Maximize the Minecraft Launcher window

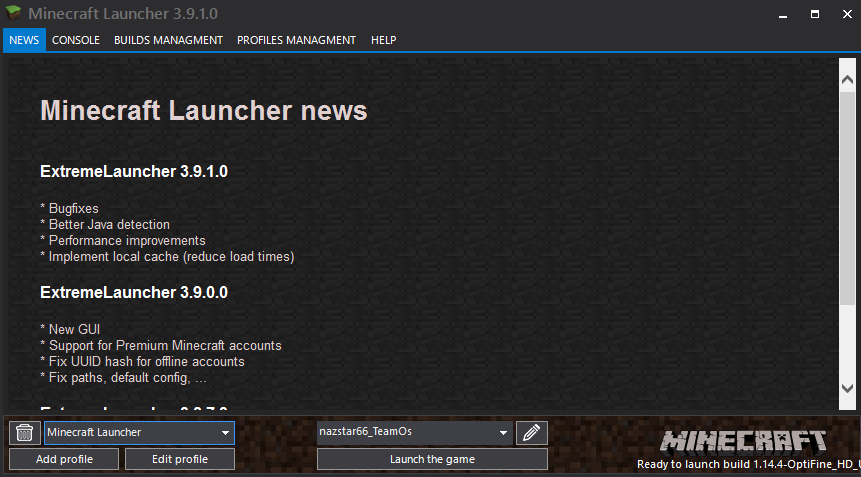[x=815, y=14]
